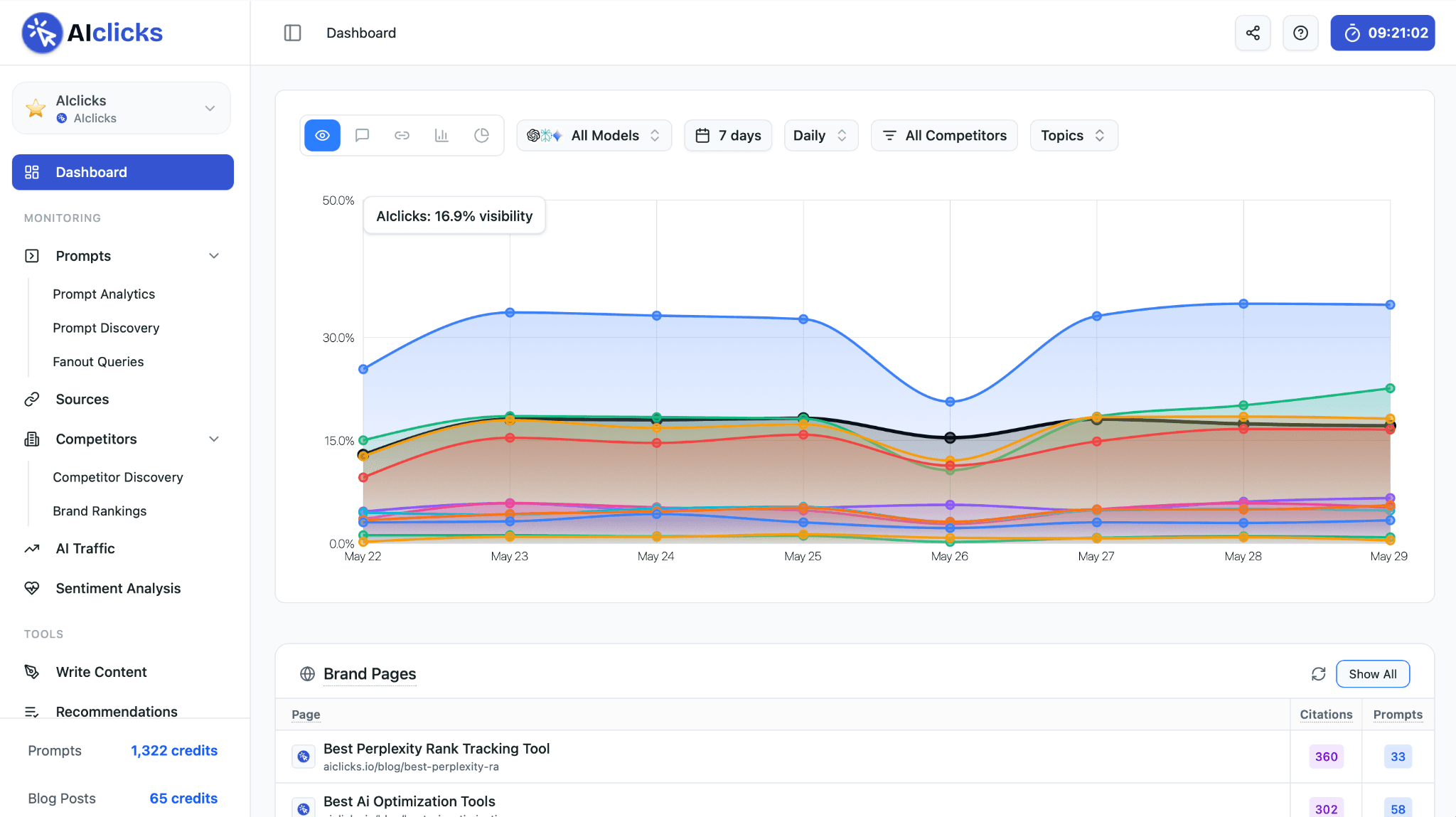Screen dimensions: 1456x817
Task: Click the Dashboard grid icon
Action: tap(32, 172)
